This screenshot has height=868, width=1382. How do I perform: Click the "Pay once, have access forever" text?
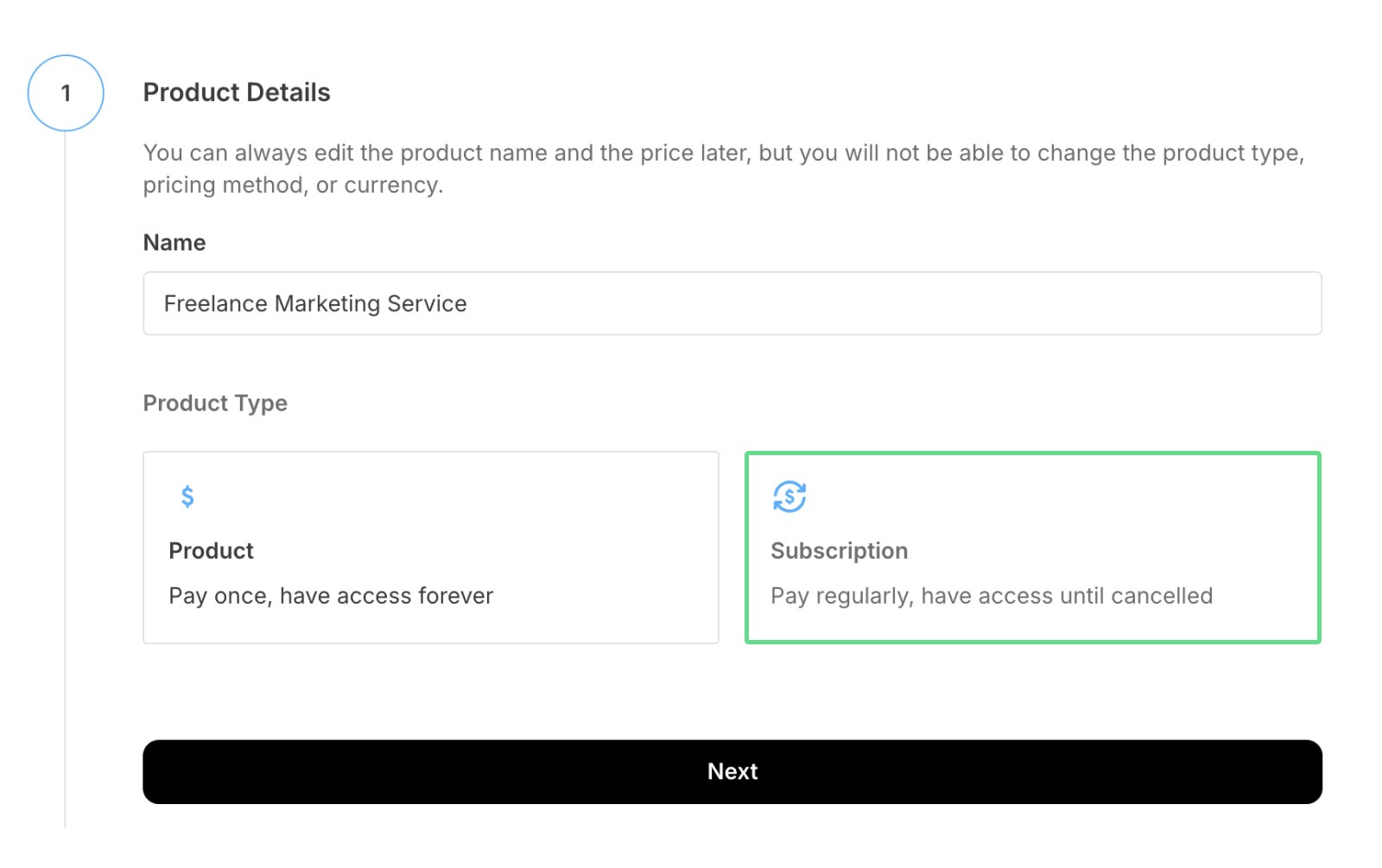[331, 596]
